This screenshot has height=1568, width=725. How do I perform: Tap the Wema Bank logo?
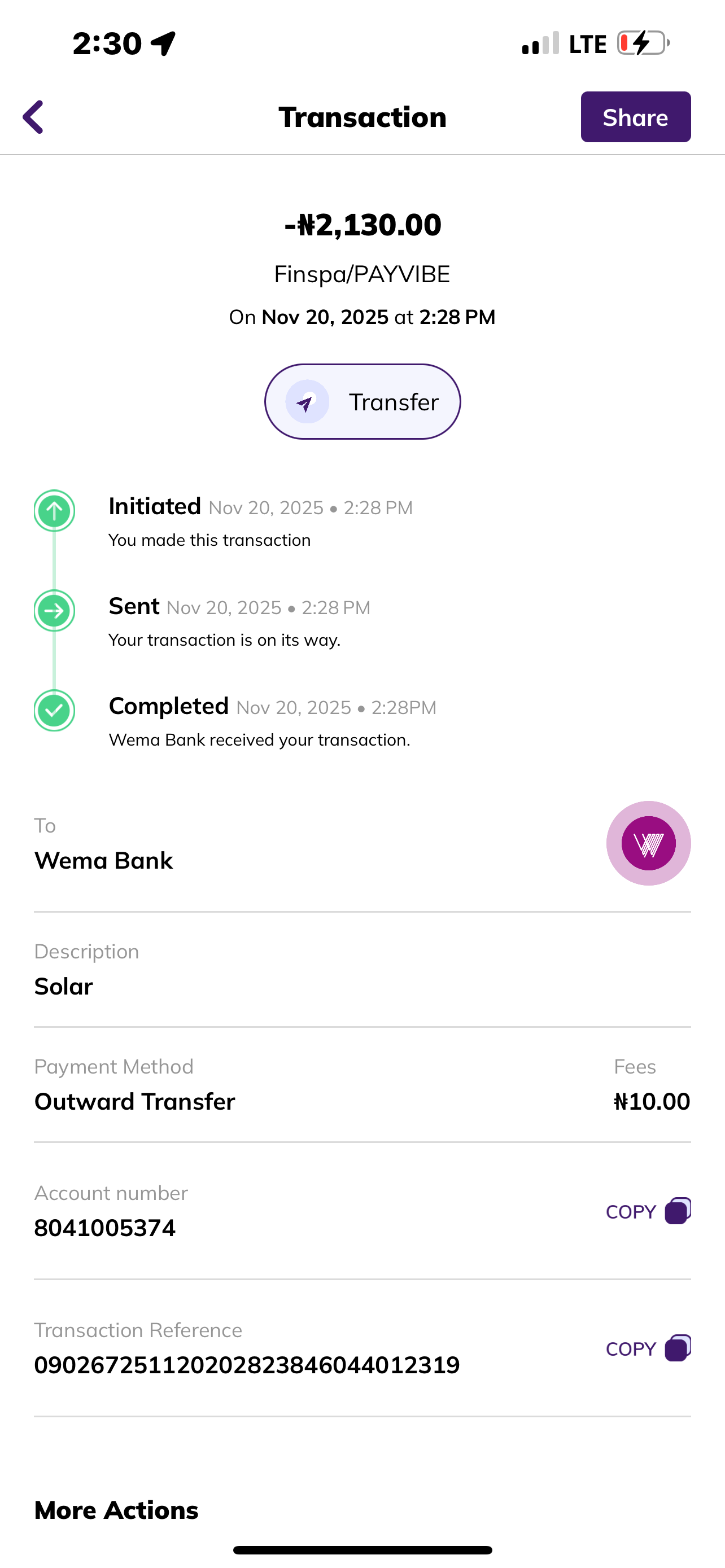[648, 843]
